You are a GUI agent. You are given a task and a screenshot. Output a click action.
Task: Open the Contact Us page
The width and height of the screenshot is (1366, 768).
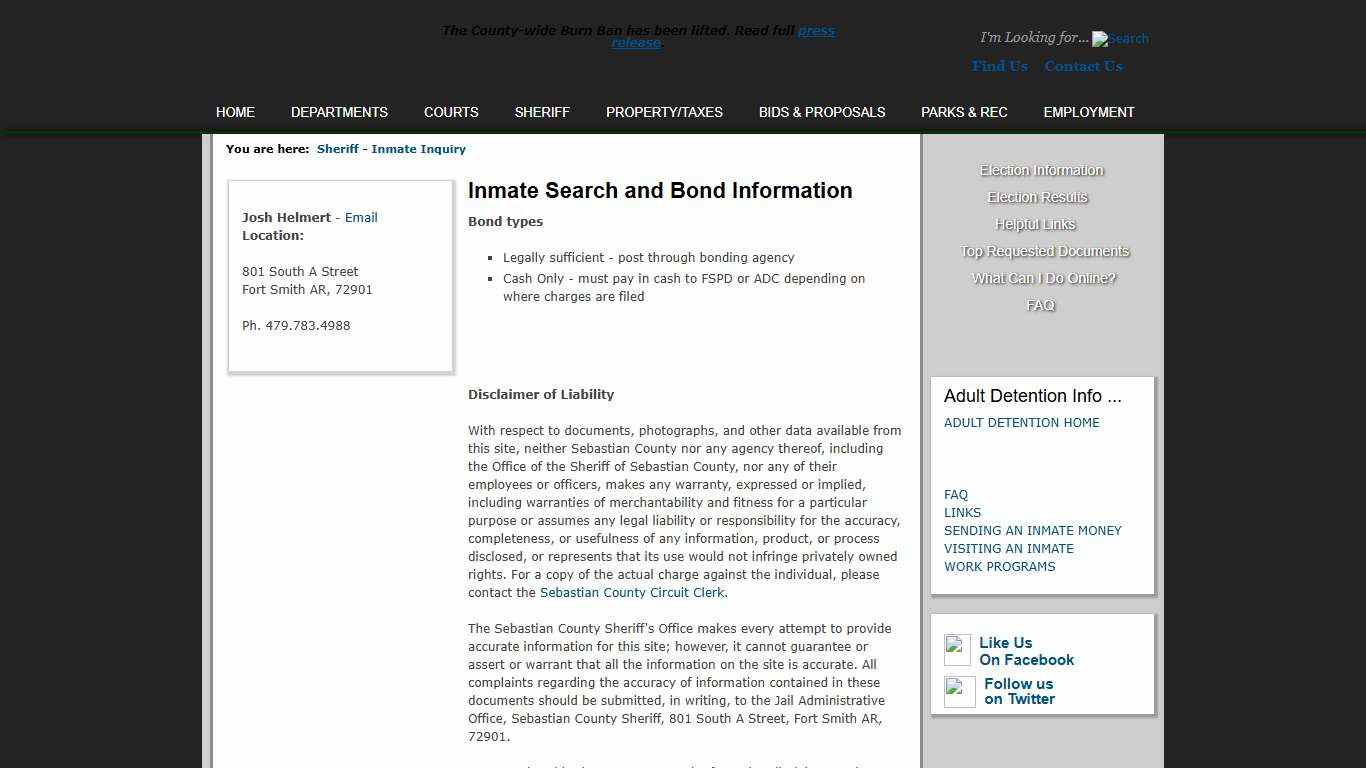pos(1083,65)
